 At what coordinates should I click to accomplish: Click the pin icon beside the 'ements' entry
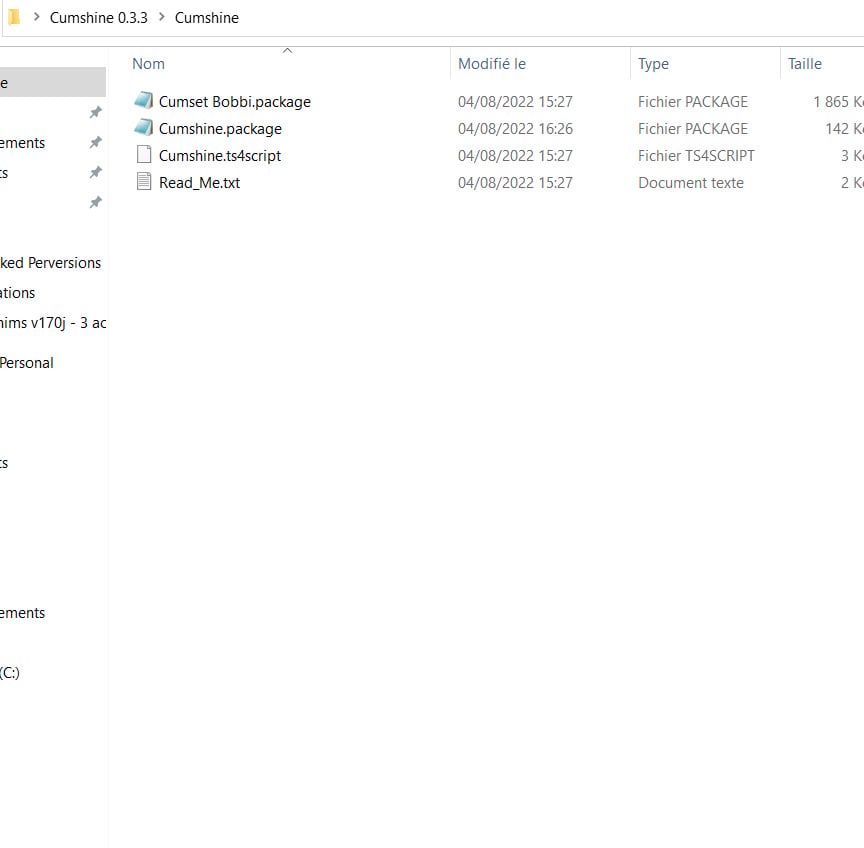pos(96,143)
